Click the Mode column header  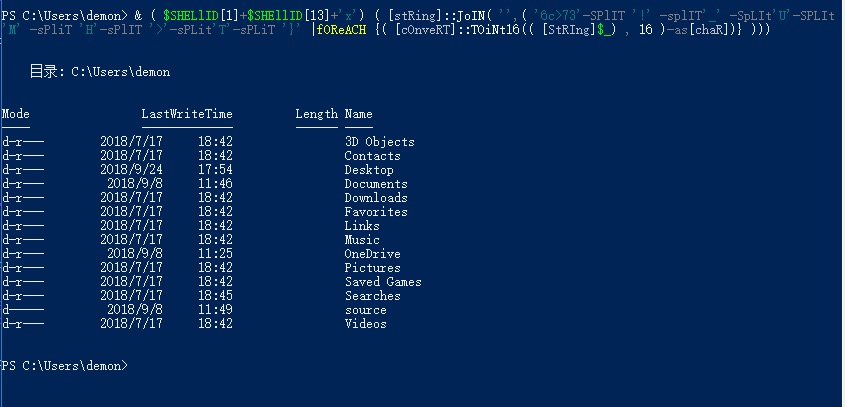pyautogui.click(x=16, y=114)
